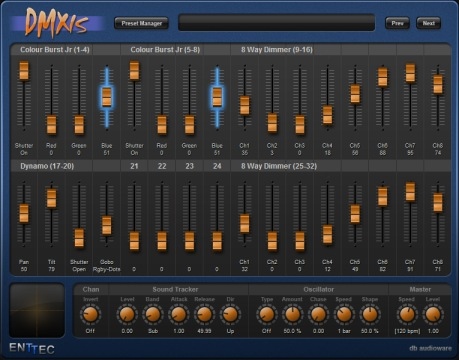Click the Dynamo Tilt fader
This screenshot has width=459, height=360.
(51, 198)
